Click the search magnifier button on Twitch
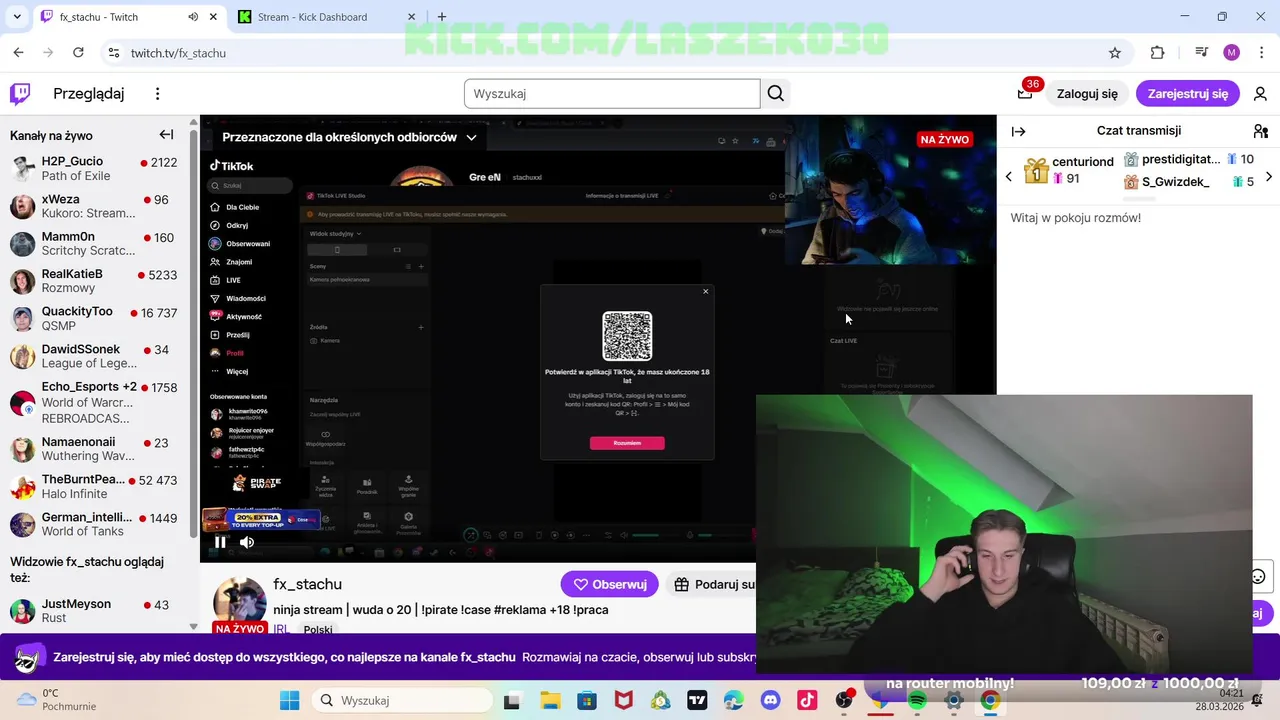Viewport: 1280px width, 720px height. (776, 94)
